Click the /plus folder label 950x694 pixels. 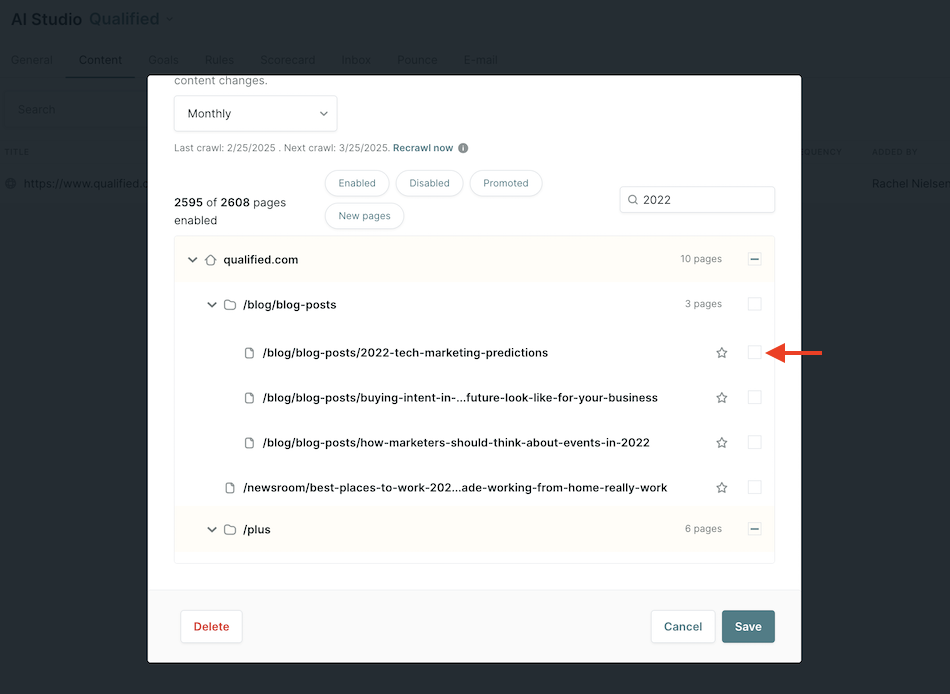(257, 530)
